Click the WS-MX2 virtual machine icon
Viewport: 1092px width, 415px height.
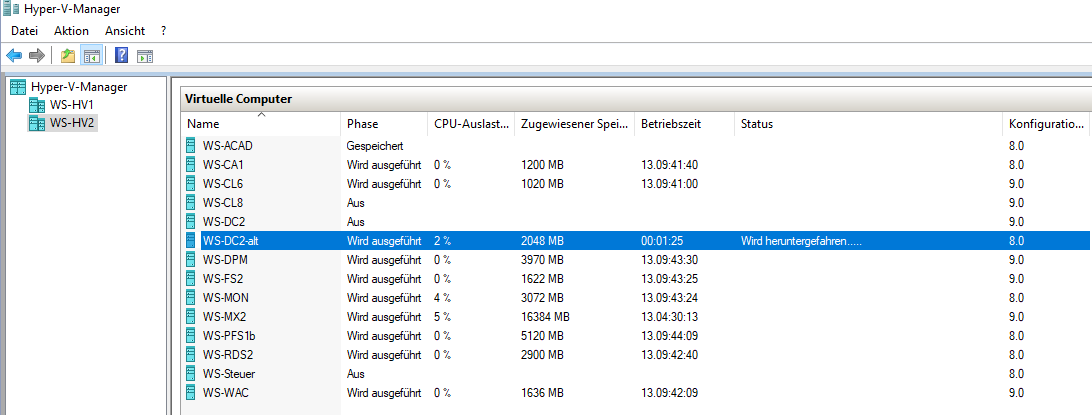(x=191, y=317)
